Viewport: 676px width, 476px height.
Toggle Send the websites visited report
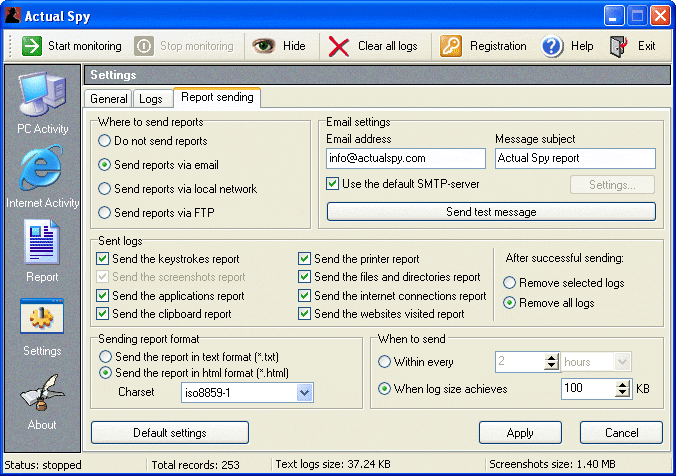(x=304, y=313)
